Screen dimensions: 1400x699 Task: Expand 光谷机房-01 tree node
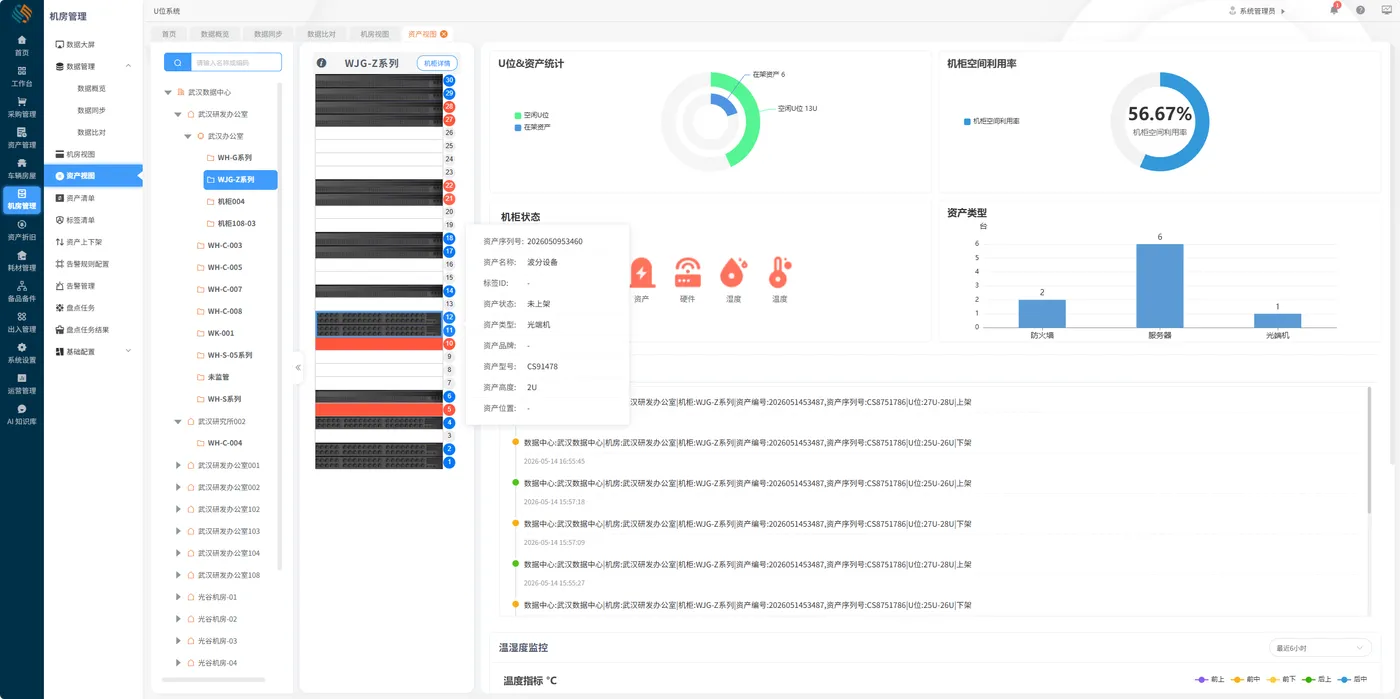pyautogui.click(x=178, y=597)
